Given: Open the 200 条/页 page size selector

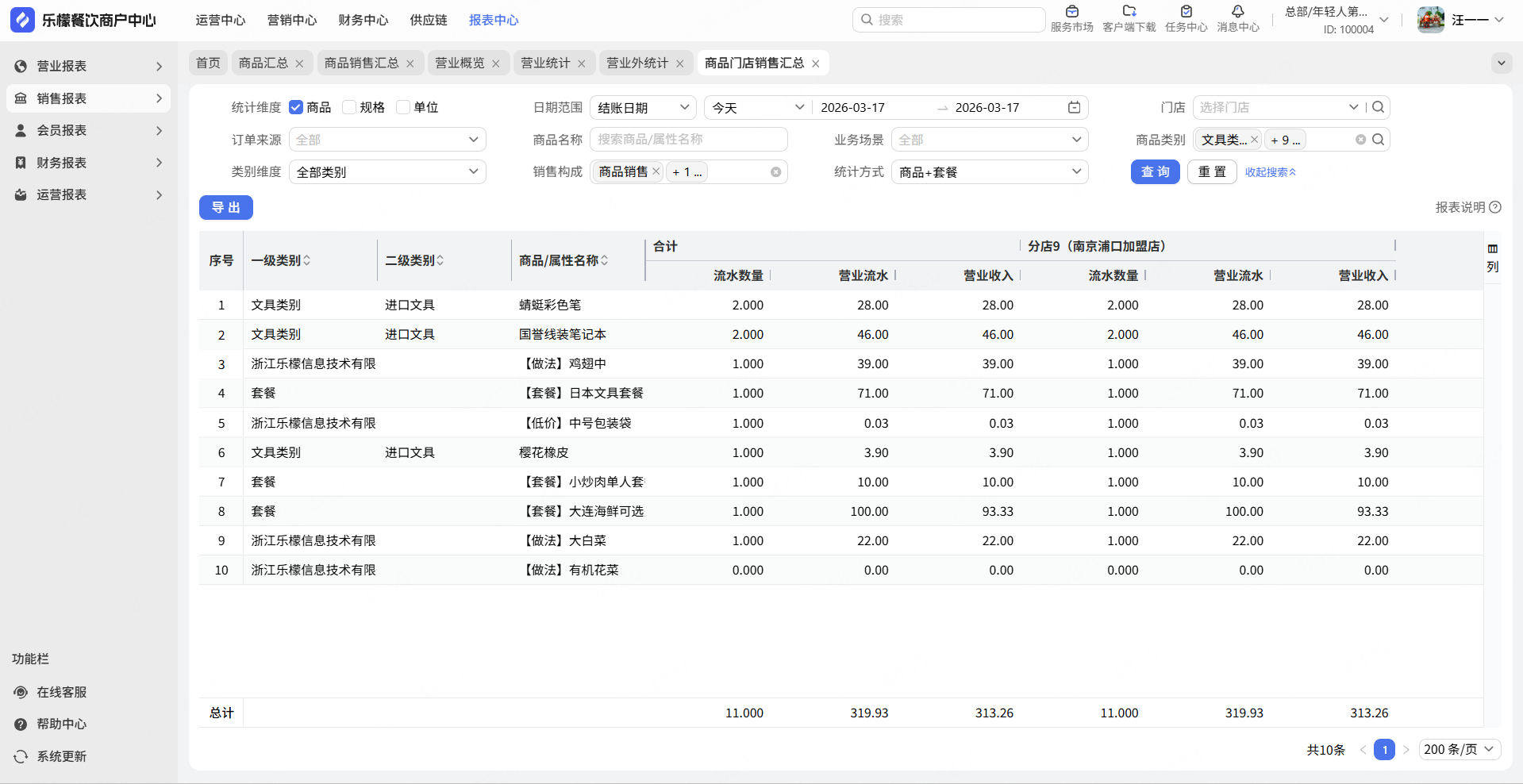Looking at the screenshot, I should 1459,749.
